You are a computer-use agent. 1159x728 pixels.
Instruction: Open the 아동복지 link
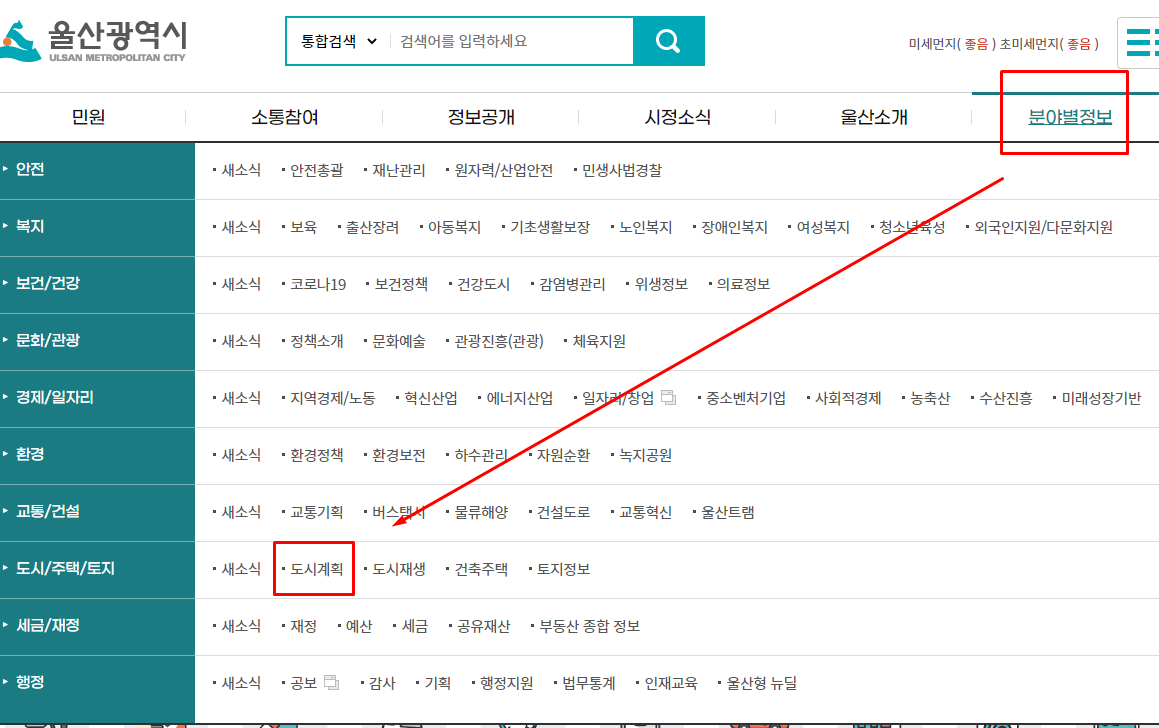455,227
